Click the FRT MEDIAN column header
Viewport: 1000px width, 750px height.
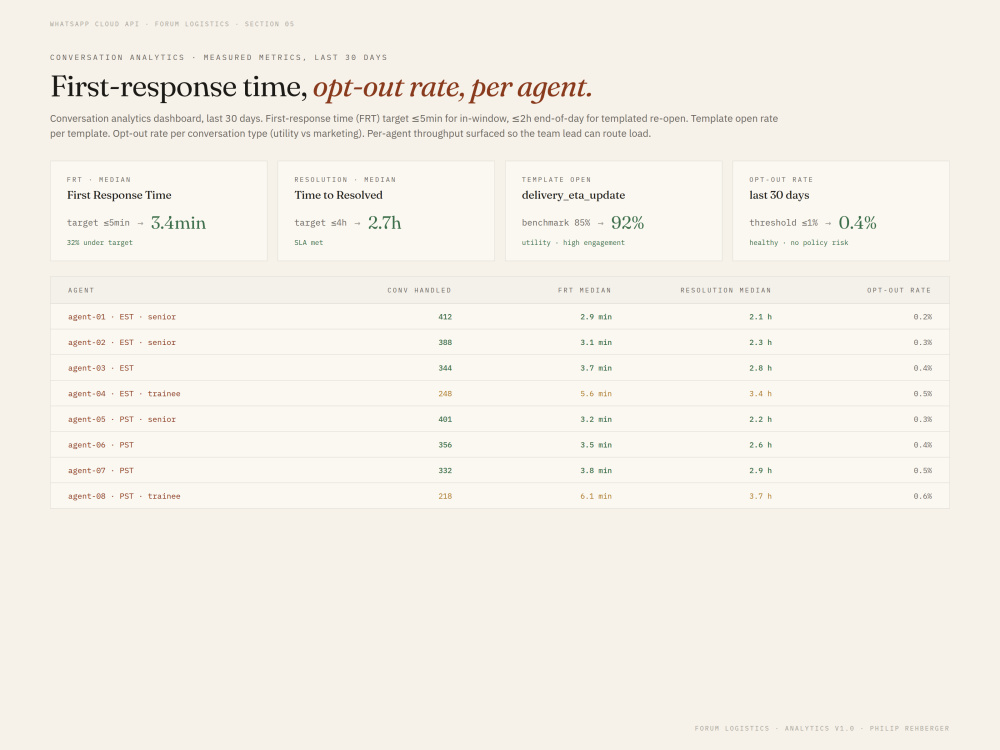584,290
